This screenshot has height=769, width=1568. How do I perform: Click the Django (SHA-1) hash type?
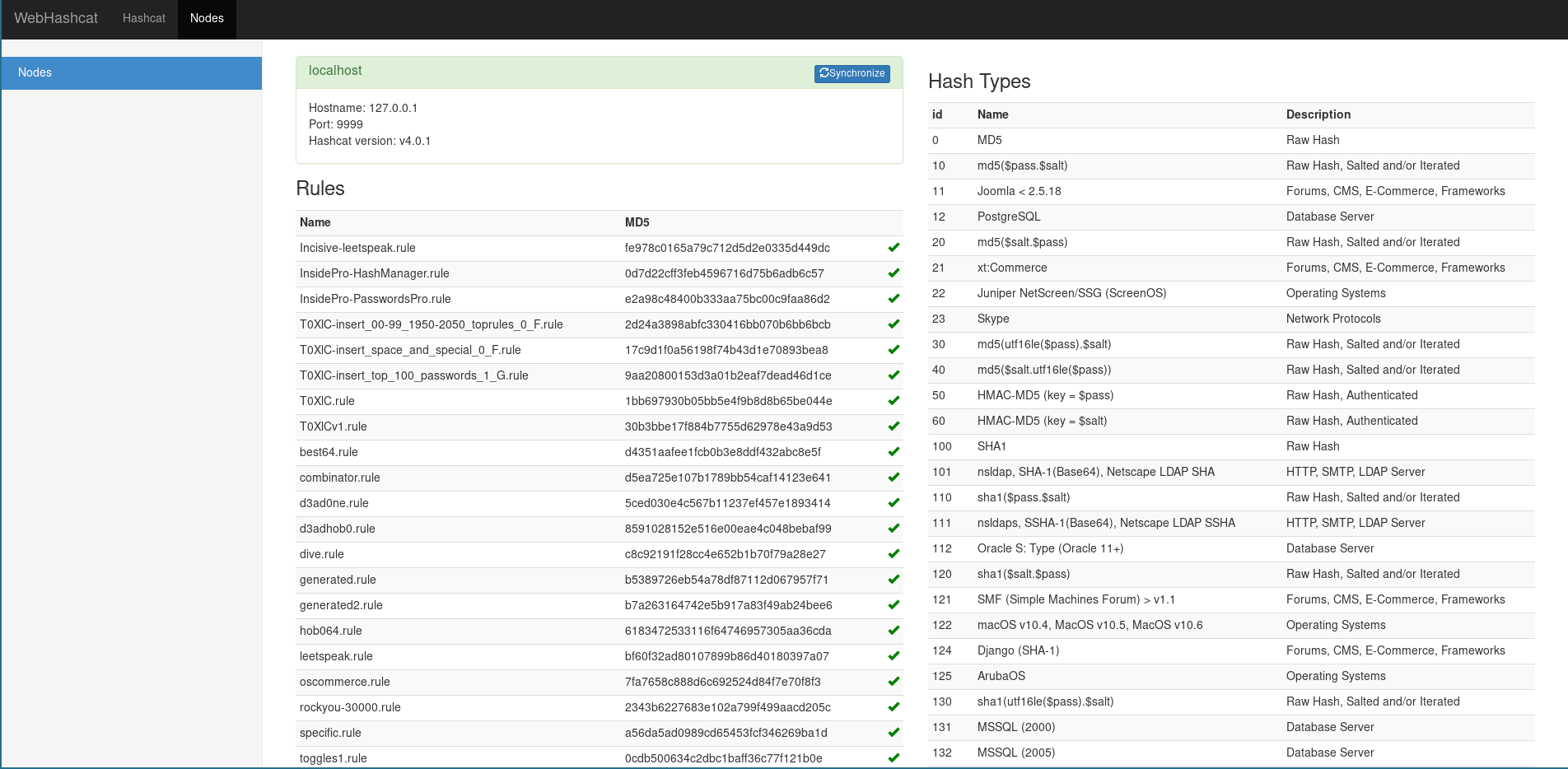click(1018, 650)
